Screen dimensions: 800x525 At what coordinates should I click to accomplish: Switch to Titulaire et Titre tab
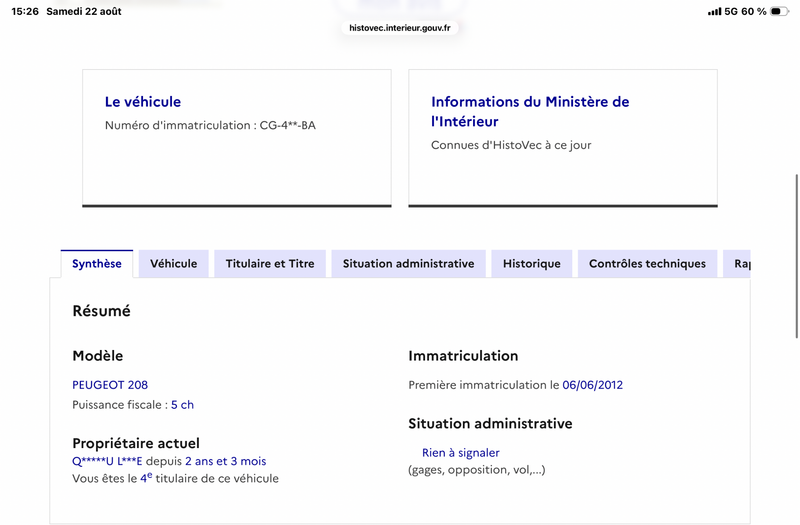pos(270,264)
